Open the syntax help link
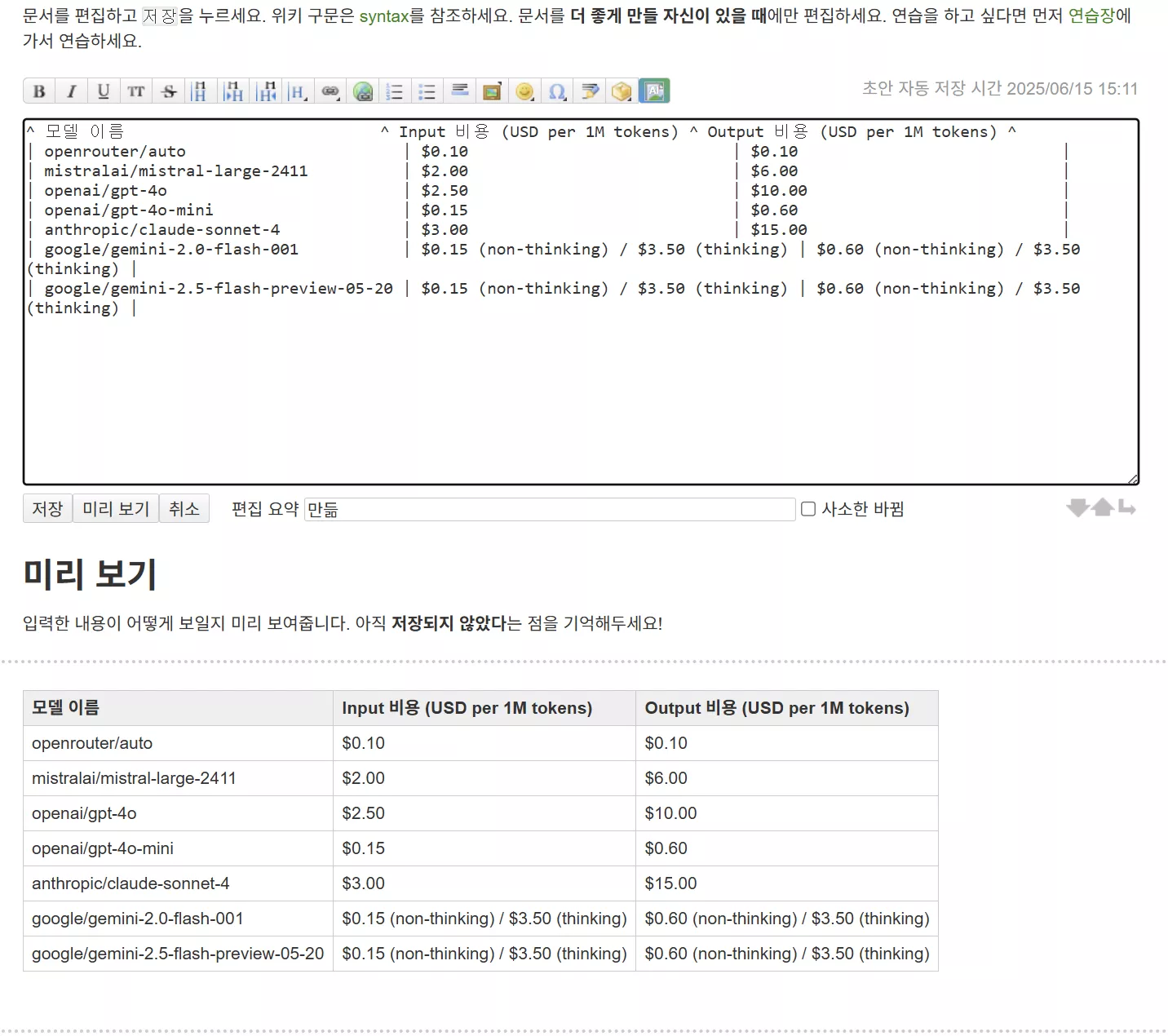 coord(384,15)
